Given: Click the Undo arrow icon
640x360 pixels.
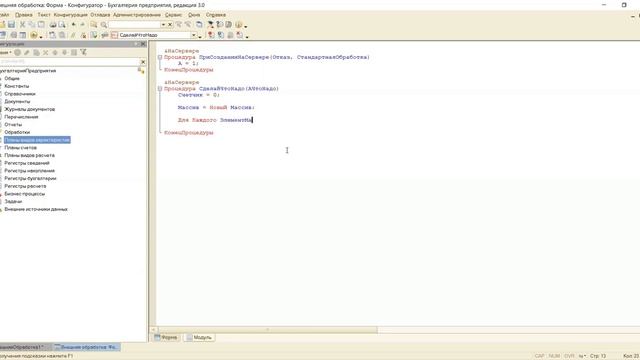Looking at the screenshot, I should click(x=73, y=25).
